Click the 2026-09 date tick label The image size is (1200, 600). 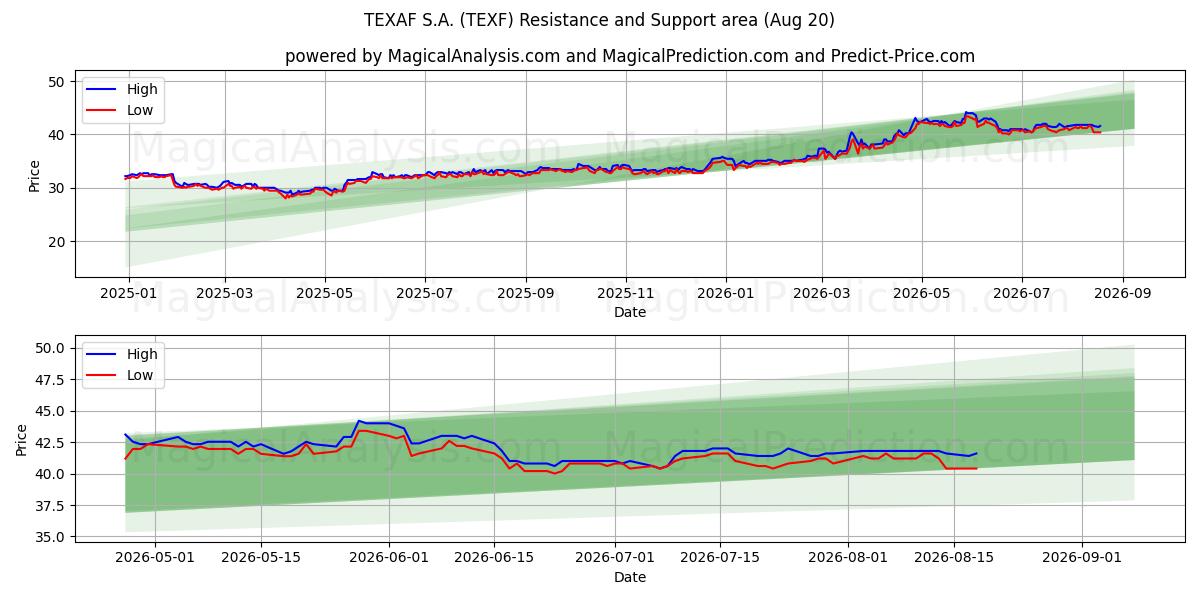1123,293
